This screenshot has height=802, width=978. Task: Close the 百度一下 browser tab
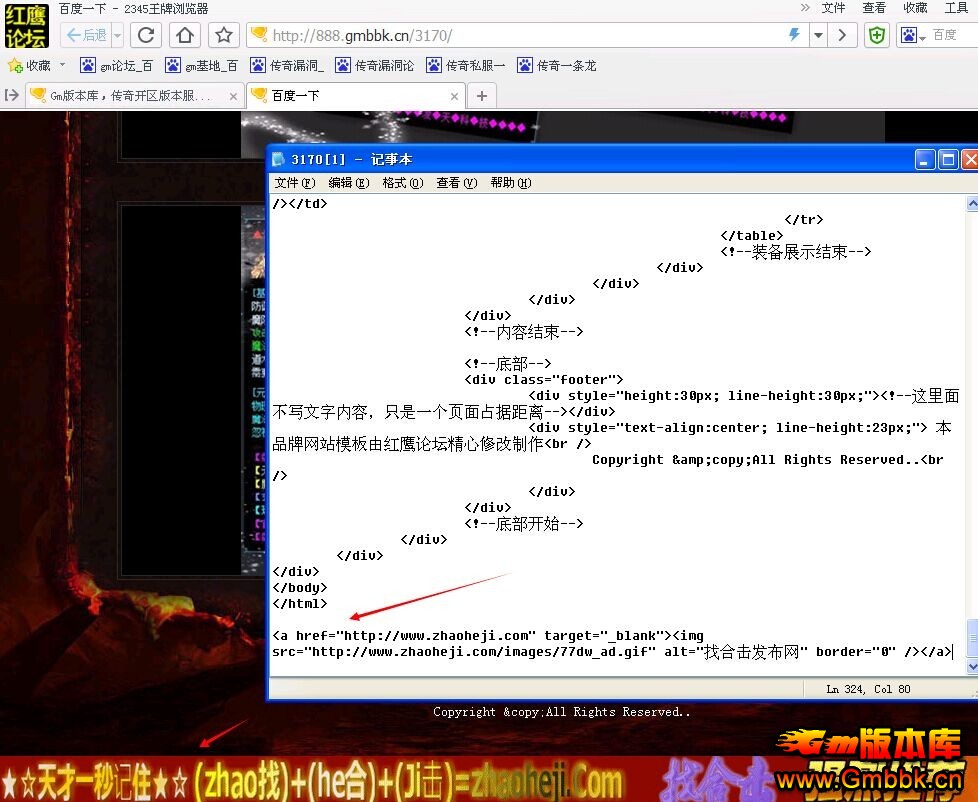(x=455, y=97)
